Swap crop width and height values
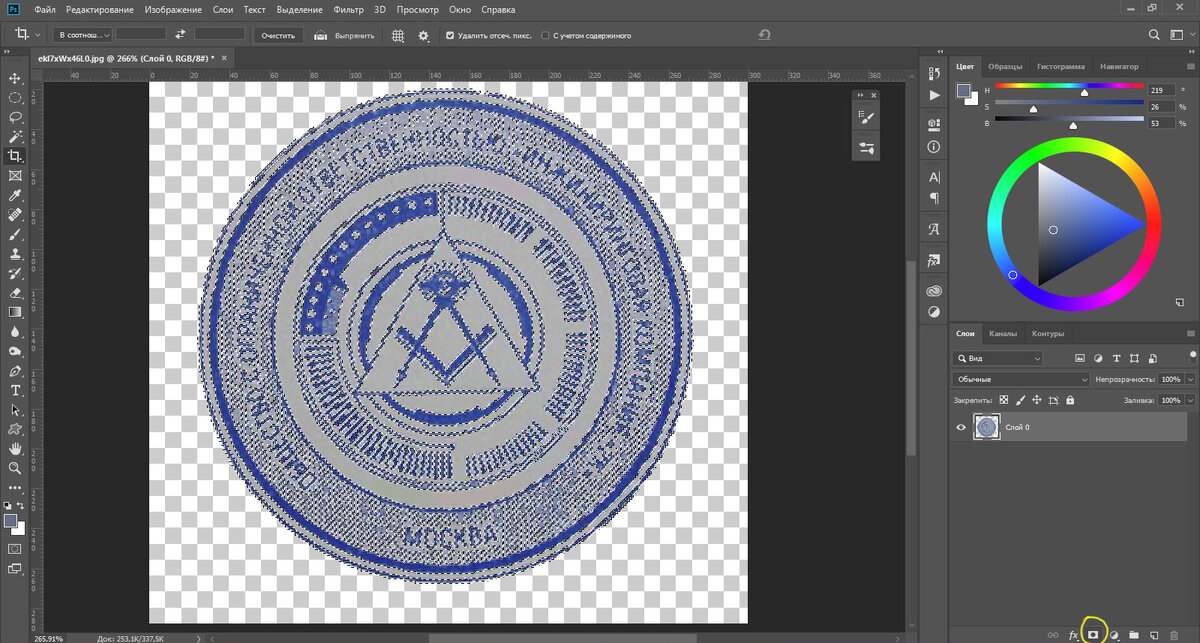This screenshot has width=1200, height=643. (181, 34)
